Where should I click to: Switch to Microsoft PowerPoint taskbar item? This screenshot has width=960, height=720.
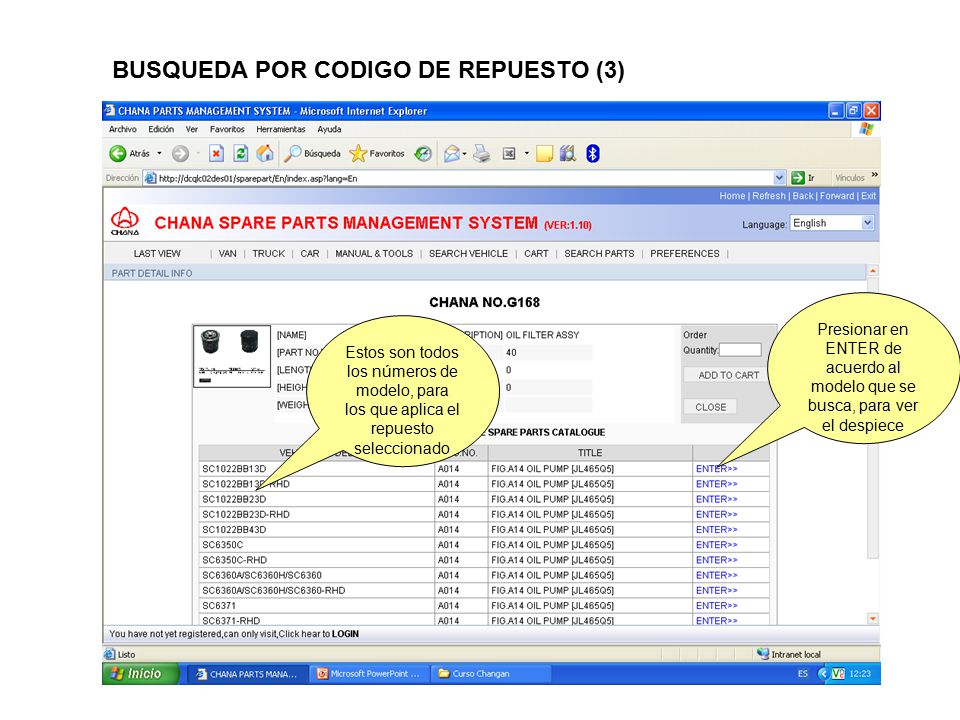(369, 673)
